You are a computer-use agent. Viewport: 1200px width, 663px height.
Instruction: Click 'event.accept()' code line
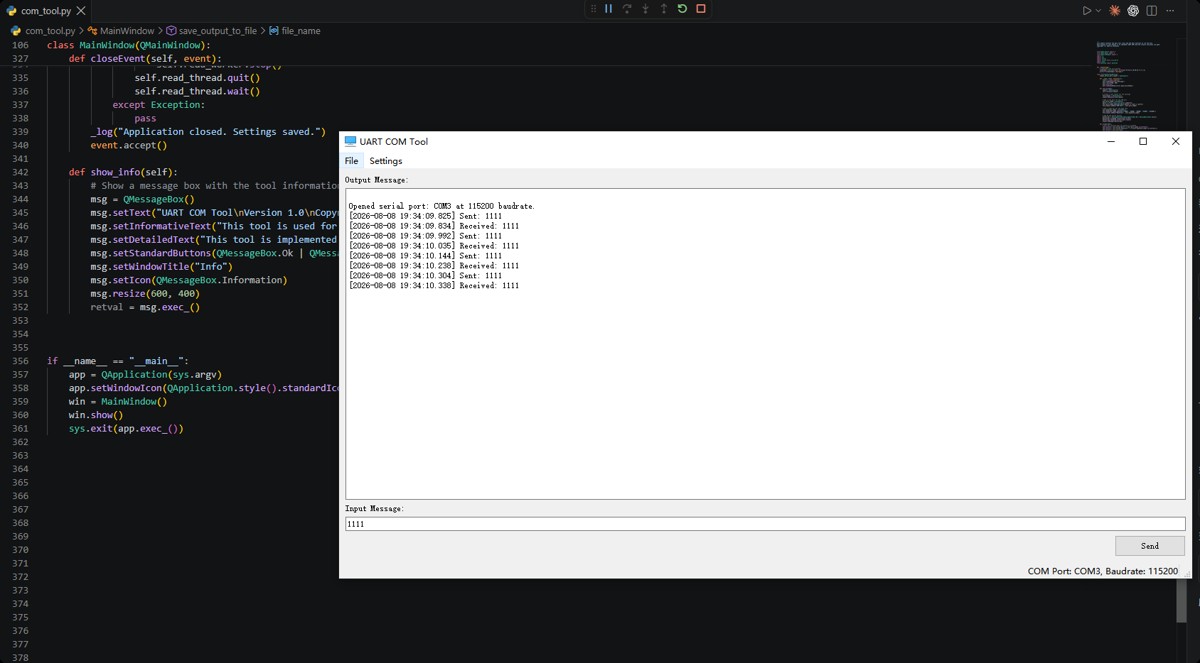128,145
